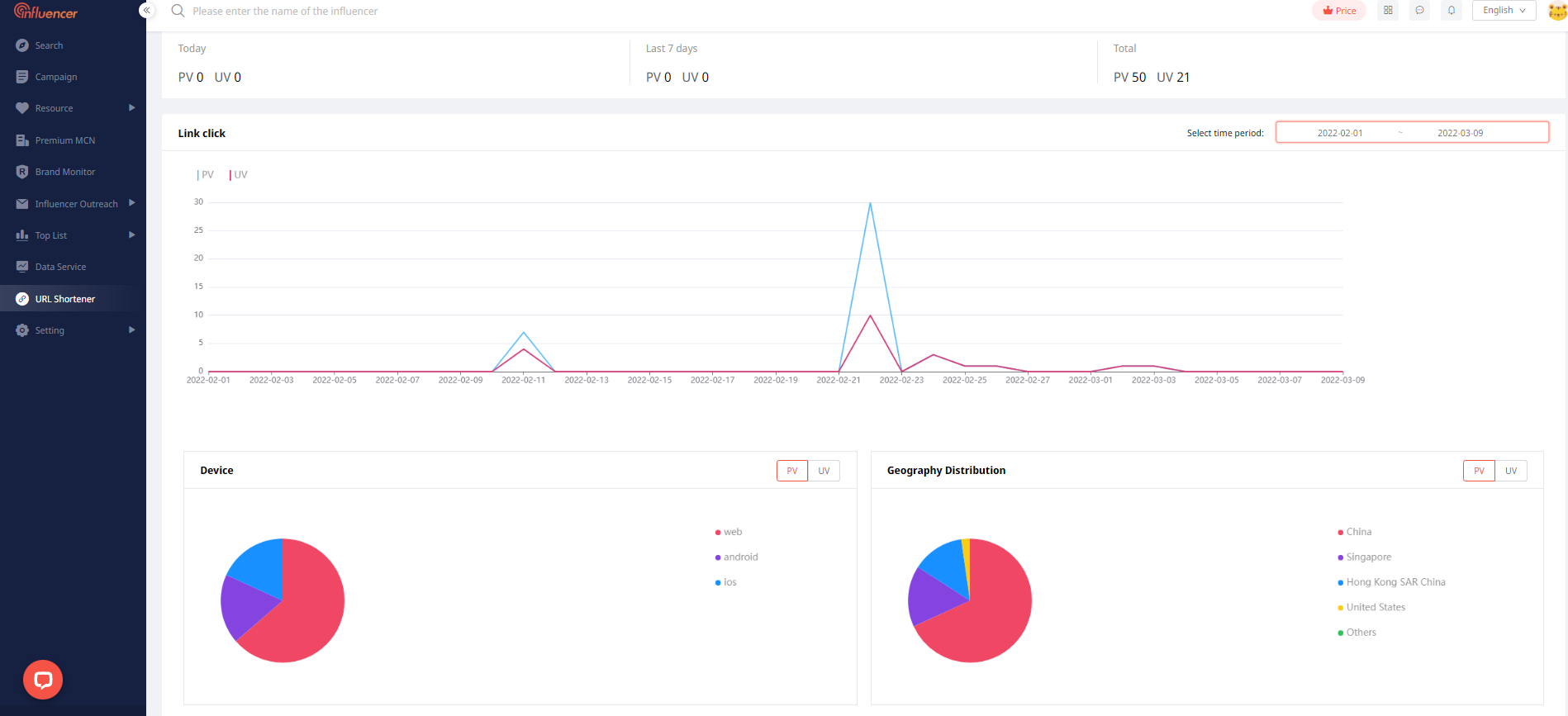The height and width of the screenshot is (716, 1568).
Task: Click the end date 2022-03-09 field
Action: tap(1460, 133)
